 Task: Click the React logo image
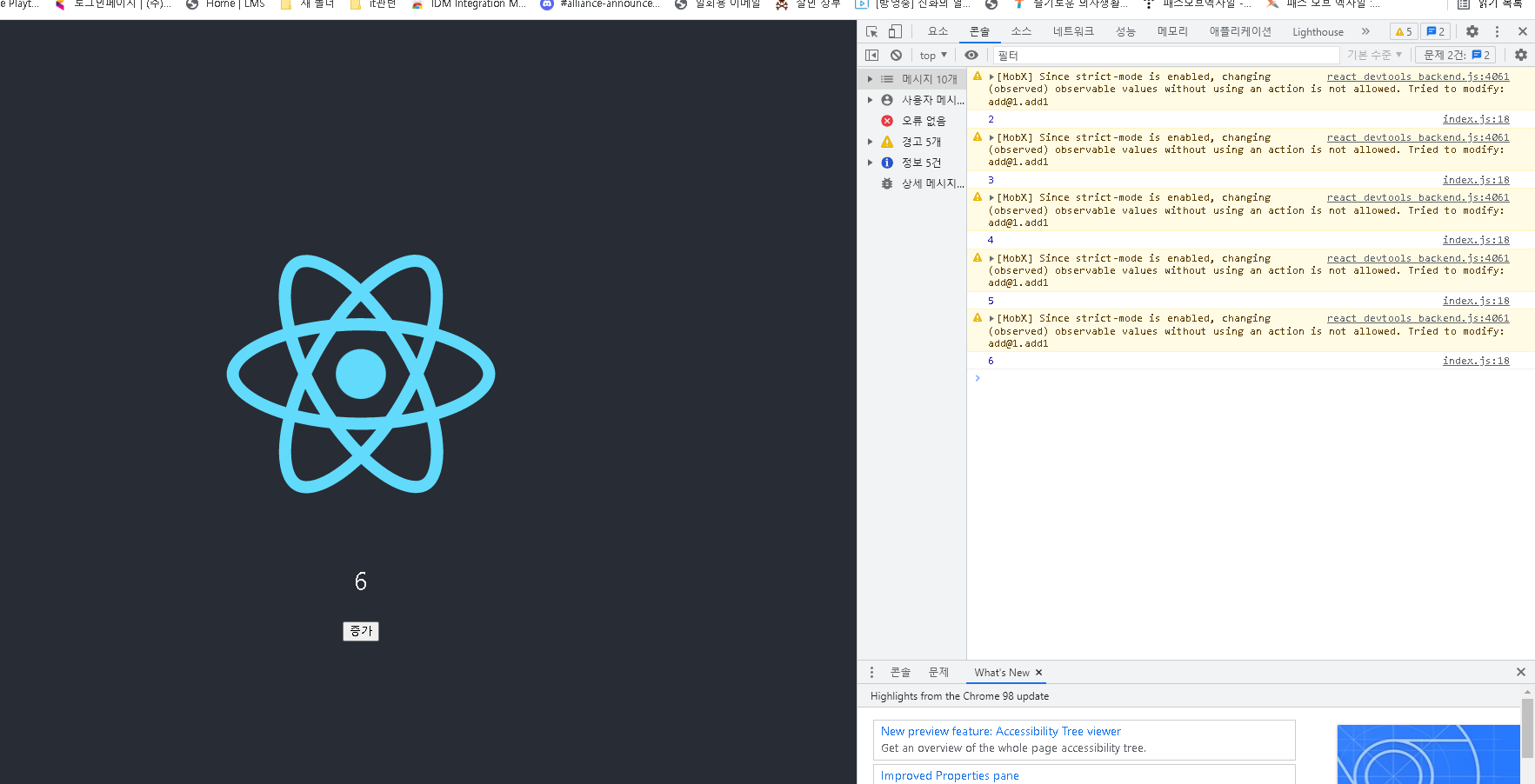[x=361, y=374]
